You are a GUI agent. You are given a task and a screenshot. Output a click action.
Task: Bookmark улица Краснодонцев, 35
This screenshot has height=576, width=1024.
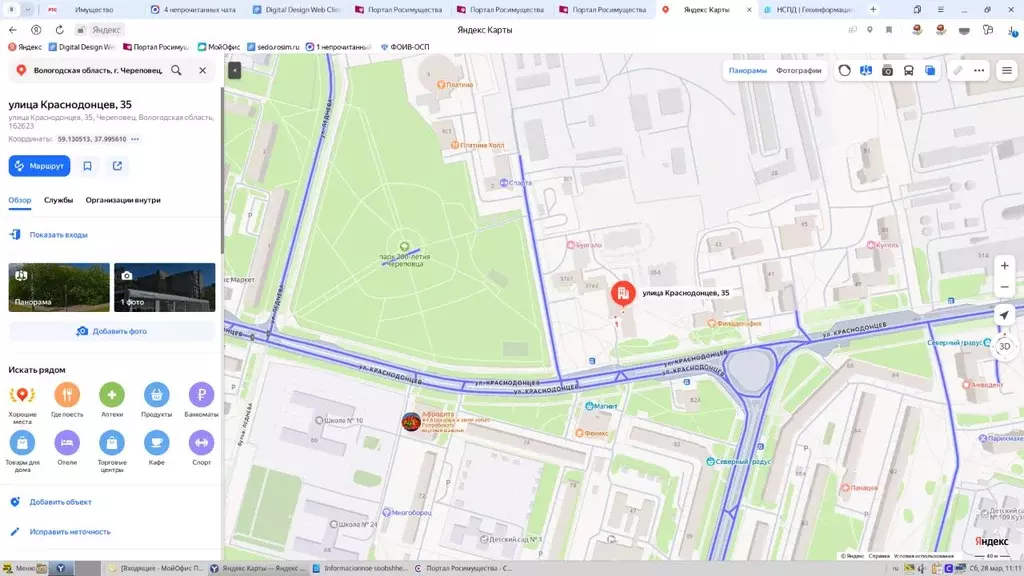tap(88, 166)
